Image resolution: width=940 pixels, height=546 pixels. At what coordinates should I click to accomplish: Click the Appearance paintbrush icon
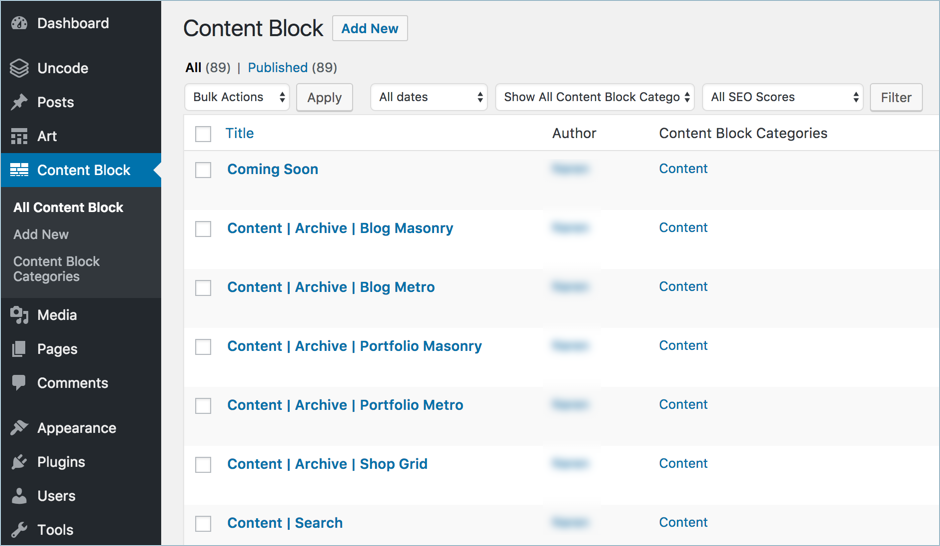(x=19, y=428)
